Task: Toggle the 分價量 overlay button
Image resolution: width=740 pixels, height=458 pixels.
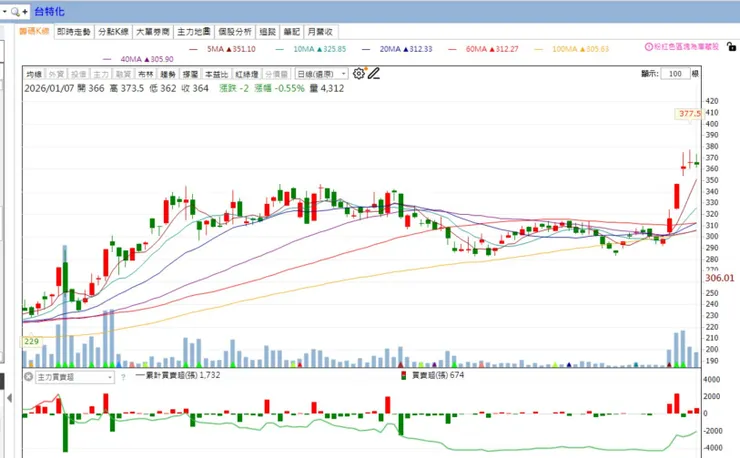Action: pyautogui.click(x=276, y=74)
